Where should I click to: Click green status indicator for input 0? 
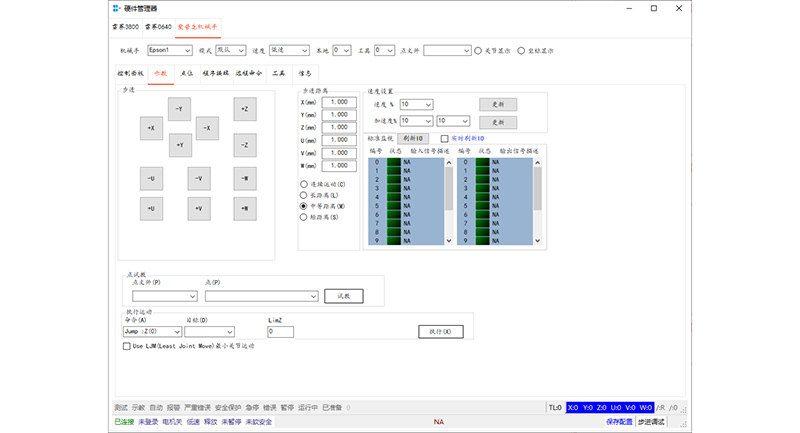393,162
